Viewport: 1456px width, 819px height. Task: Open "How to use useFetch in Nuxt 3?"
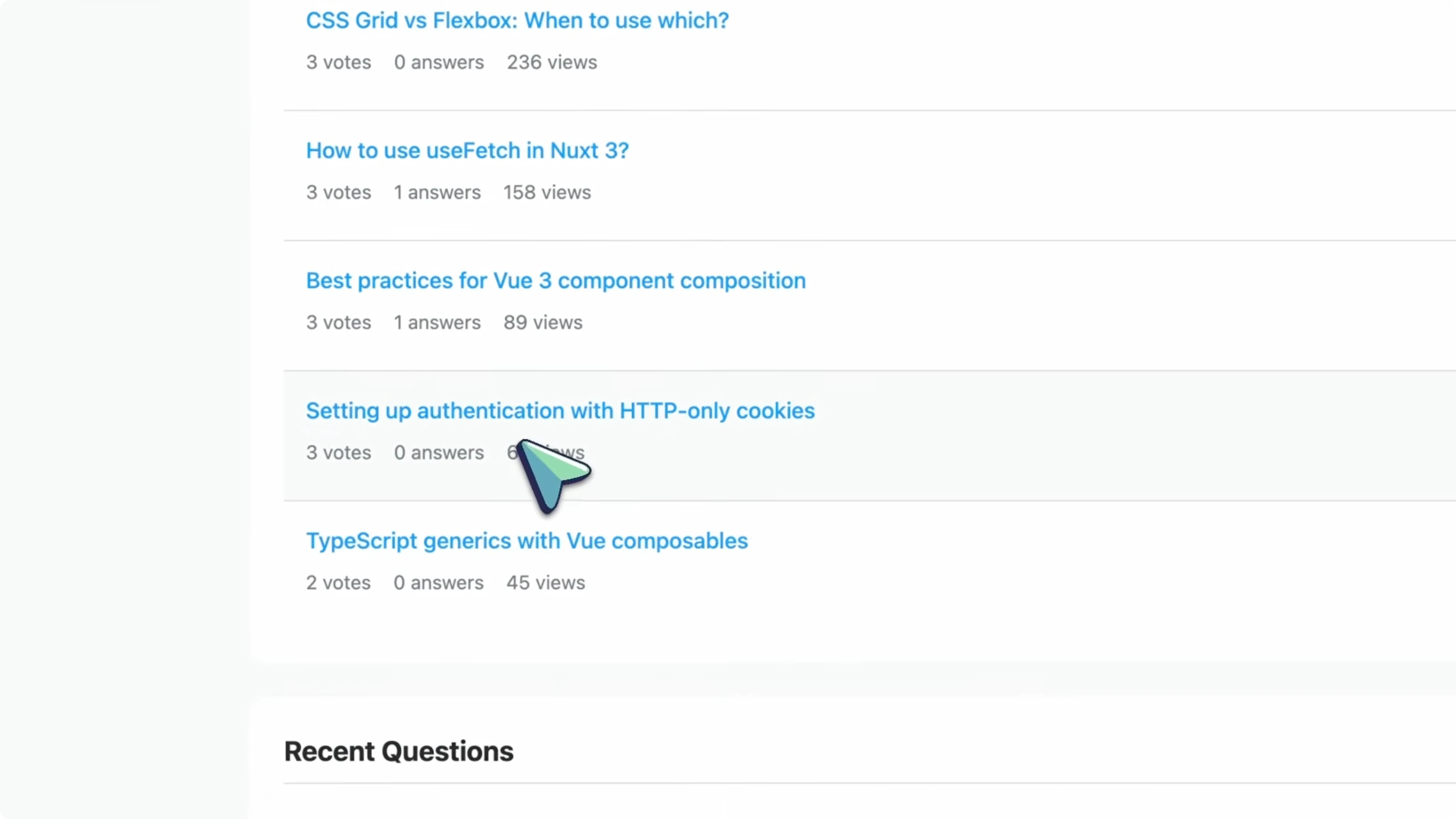[x=467, y=150]
